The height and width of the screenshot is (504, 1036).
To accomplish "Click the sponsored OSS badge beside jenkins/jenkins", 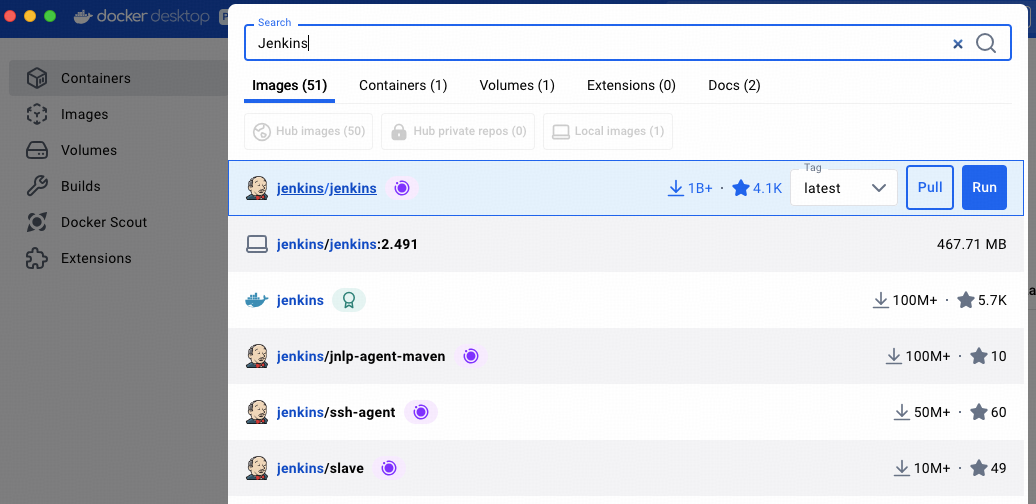I will (402, 188).
